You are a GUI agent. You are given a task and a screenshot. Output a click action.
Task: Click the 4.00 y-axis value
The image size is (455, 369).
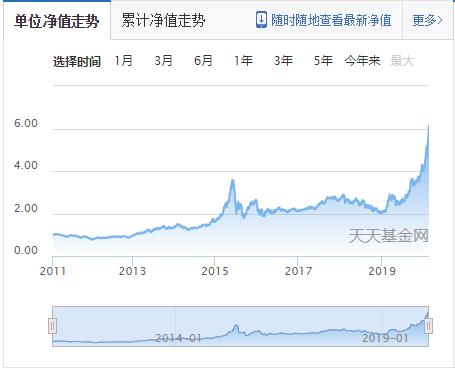point(26,165)
